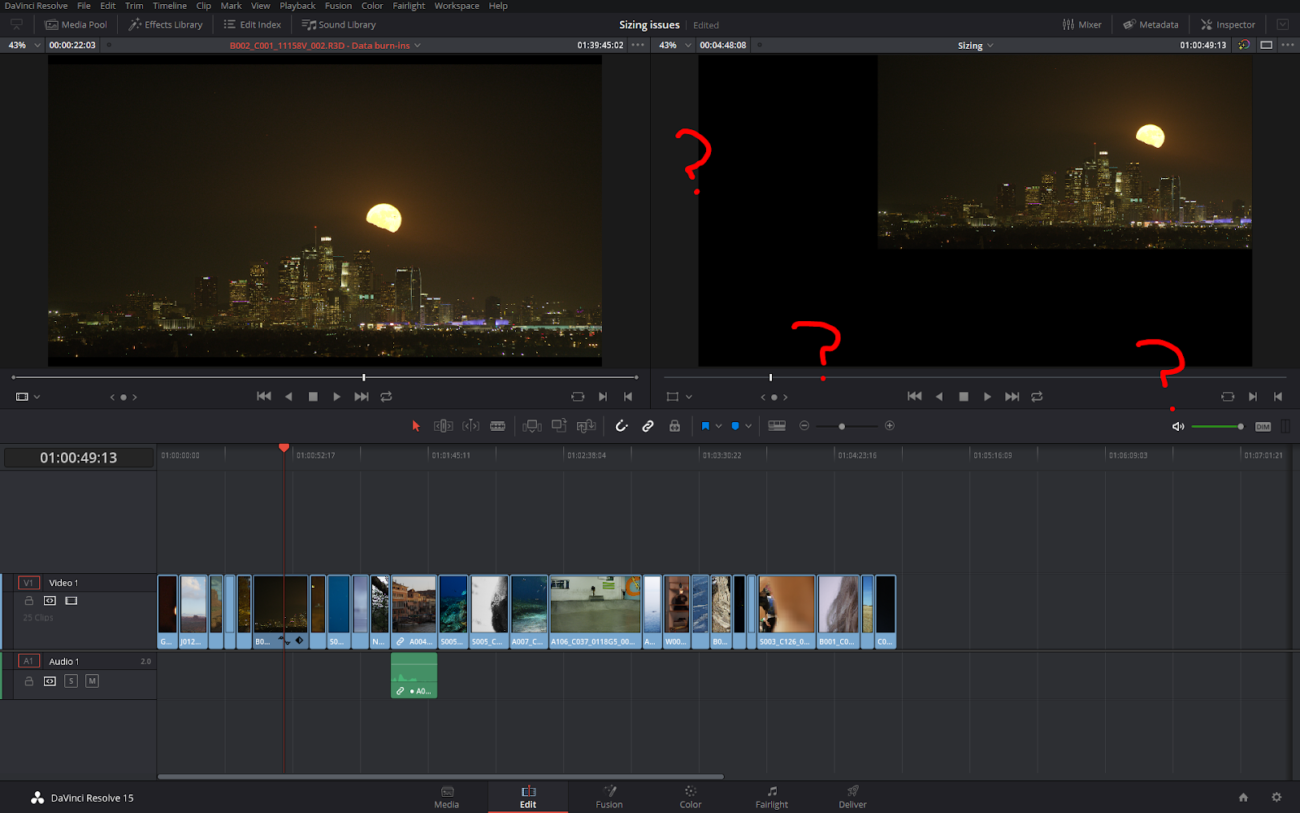Lock the Audio 1 track
This screenshot has width=1300, height=813.
click(x=29, y=681)
